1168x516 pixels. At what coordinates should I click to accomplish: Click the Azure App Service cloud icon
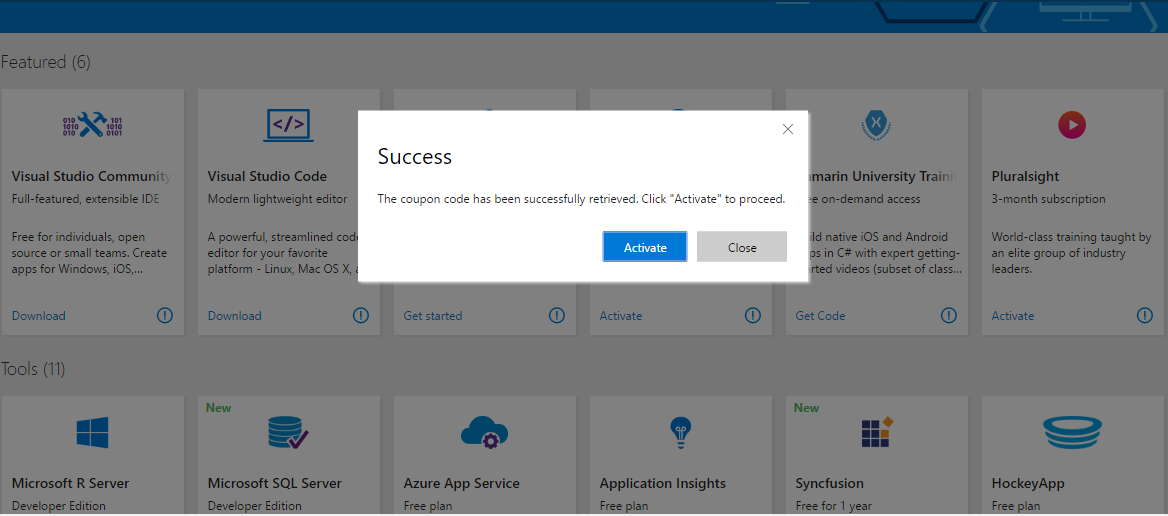(484, 432)
